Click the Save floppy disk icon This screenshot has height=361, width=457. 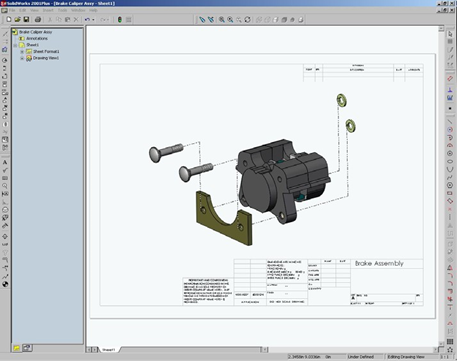click(x=26, y=20)
